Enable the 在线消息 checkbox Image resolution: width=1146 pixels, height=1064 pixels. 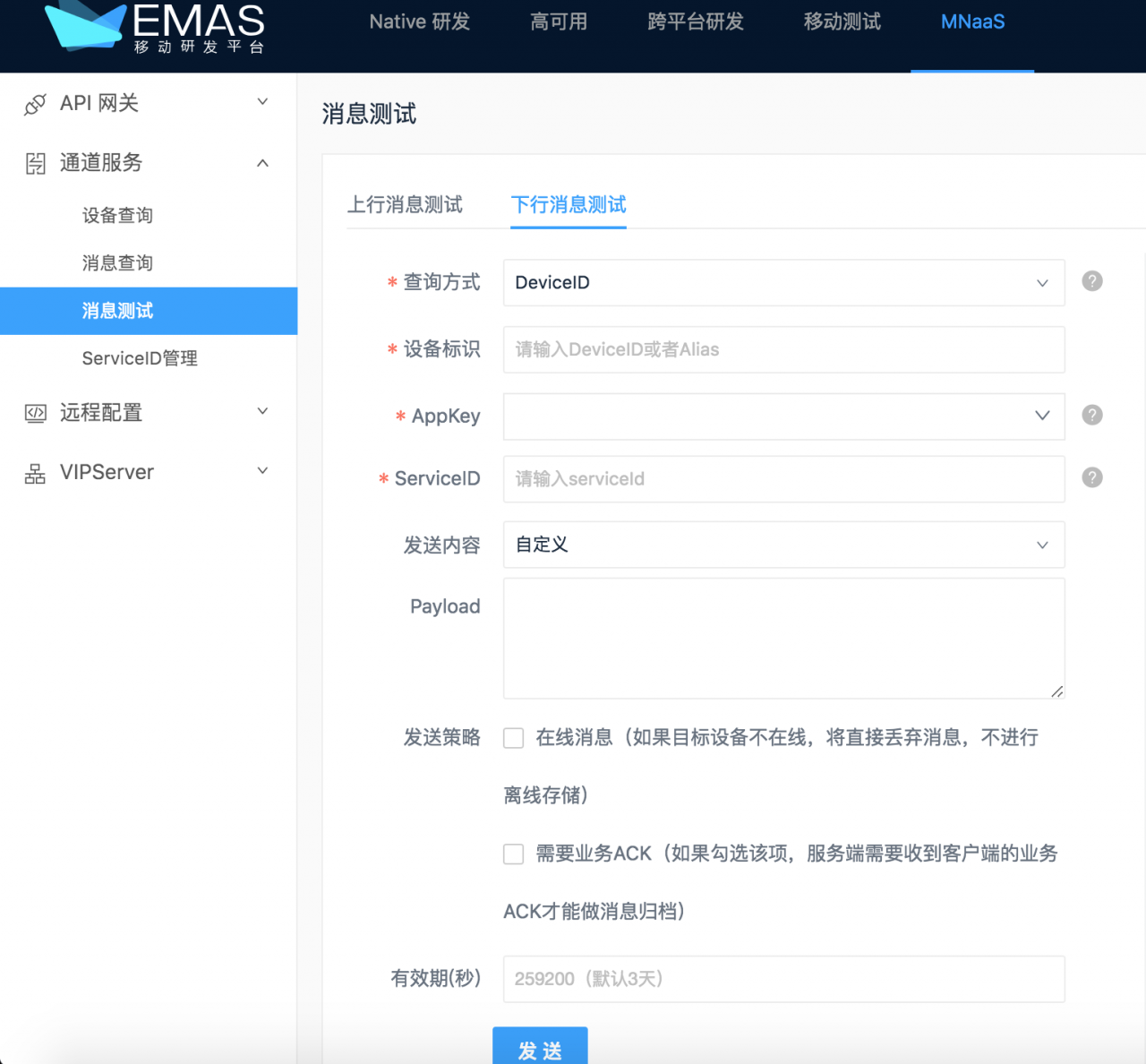[514, 738]
